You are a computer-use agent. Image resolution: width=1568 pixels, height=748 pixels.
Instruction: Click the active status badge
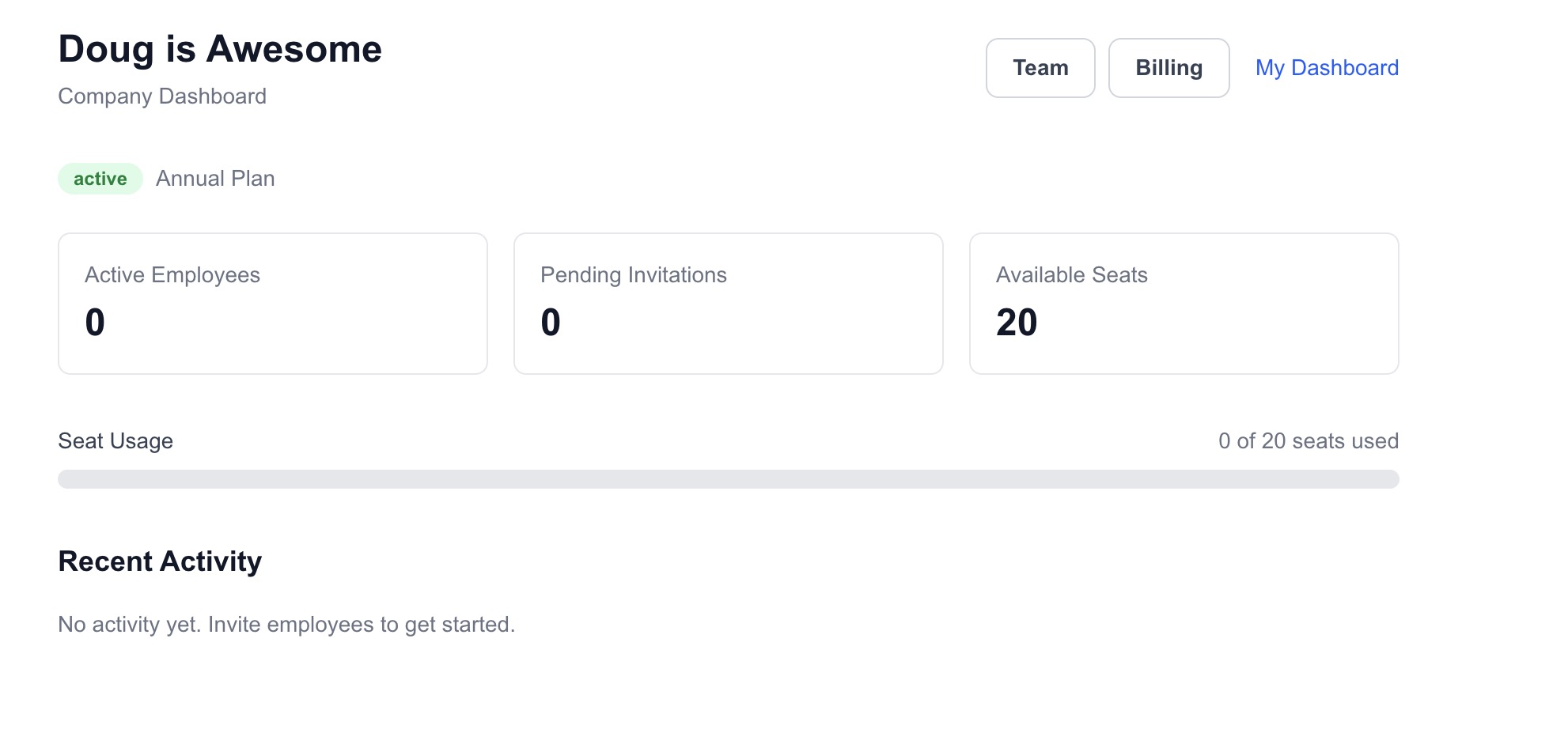pos(100,178)
